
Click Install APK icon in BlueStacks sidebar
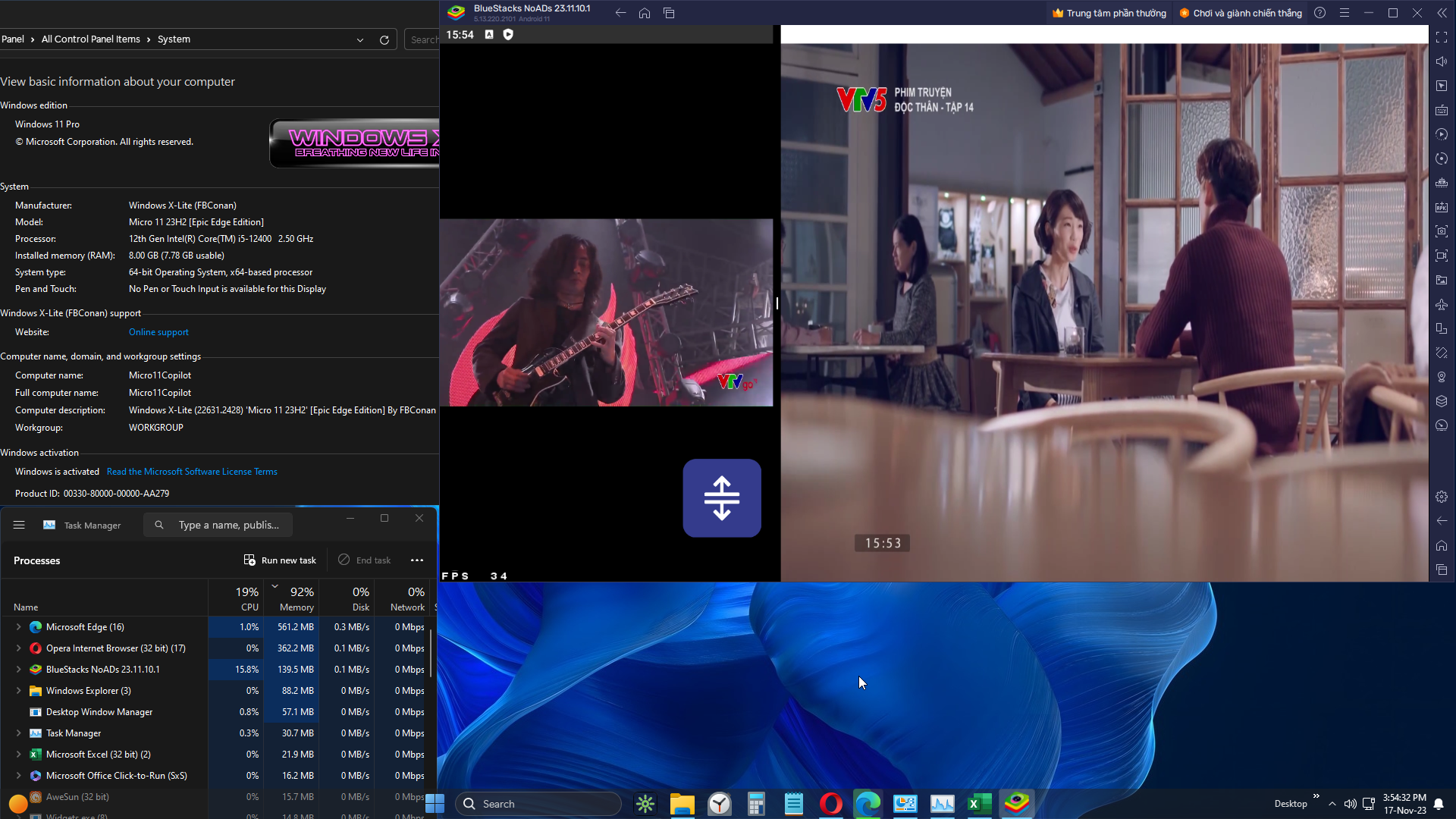1442,207
